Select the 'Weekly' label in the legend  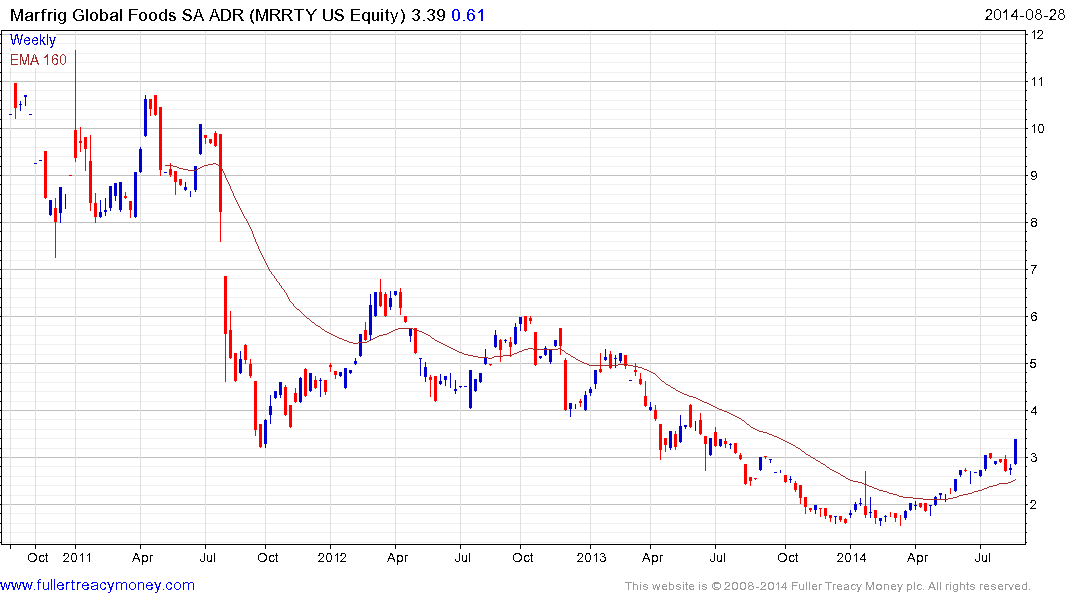point(32,40)
